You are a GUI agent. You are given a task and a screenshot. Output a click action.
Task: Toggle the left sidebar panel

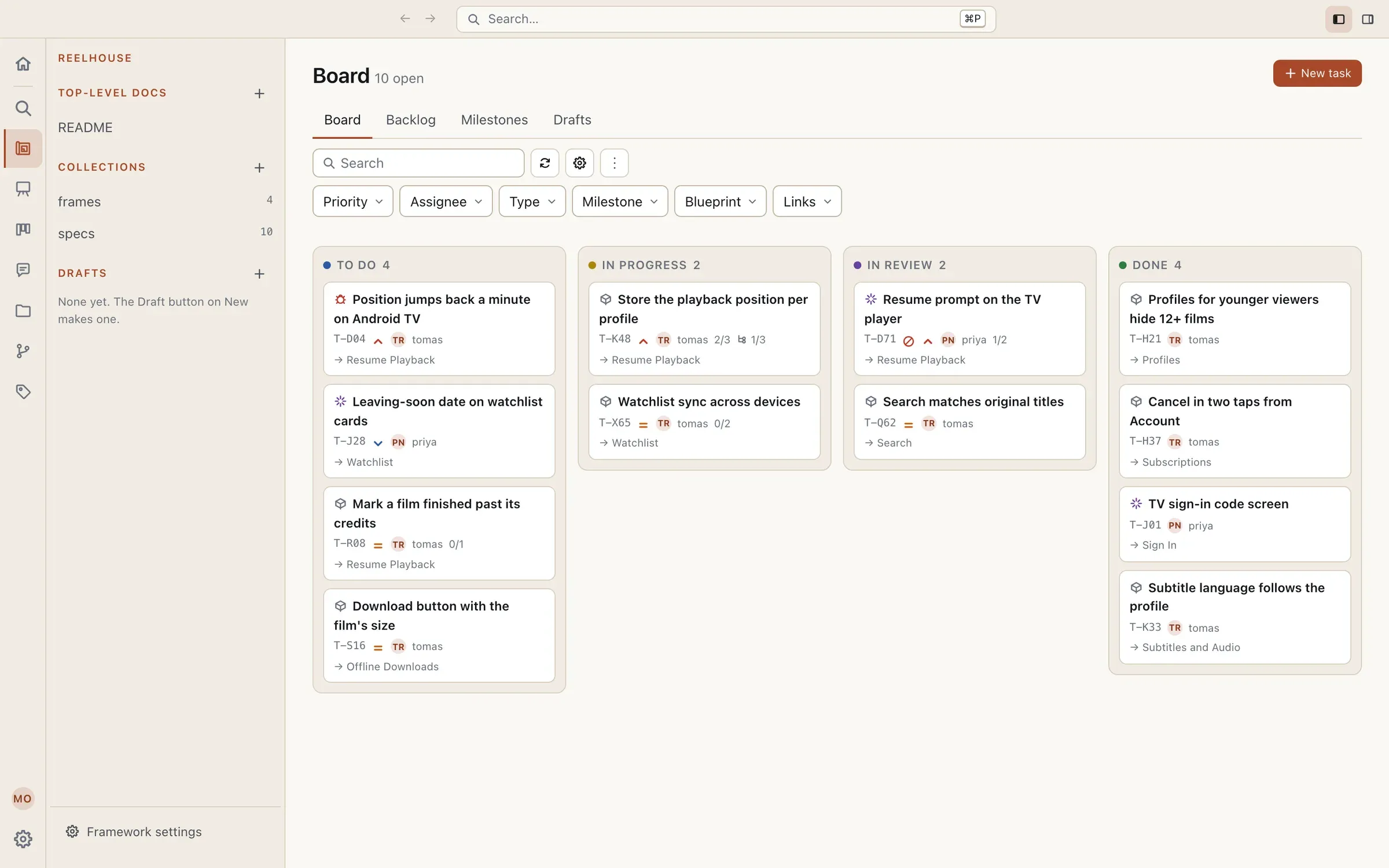point(1339,20)
